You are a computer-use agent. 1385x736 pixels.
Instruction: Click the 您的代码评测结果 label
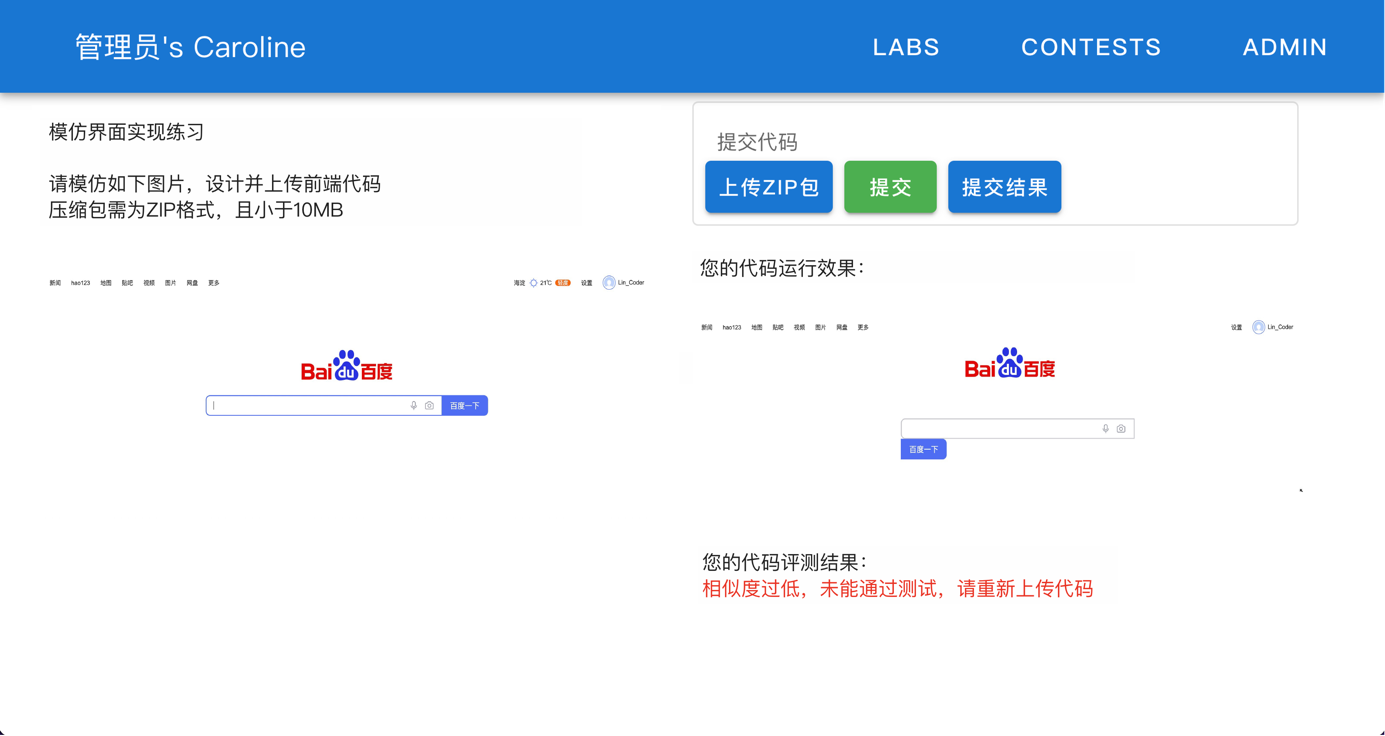click(785, 562)
